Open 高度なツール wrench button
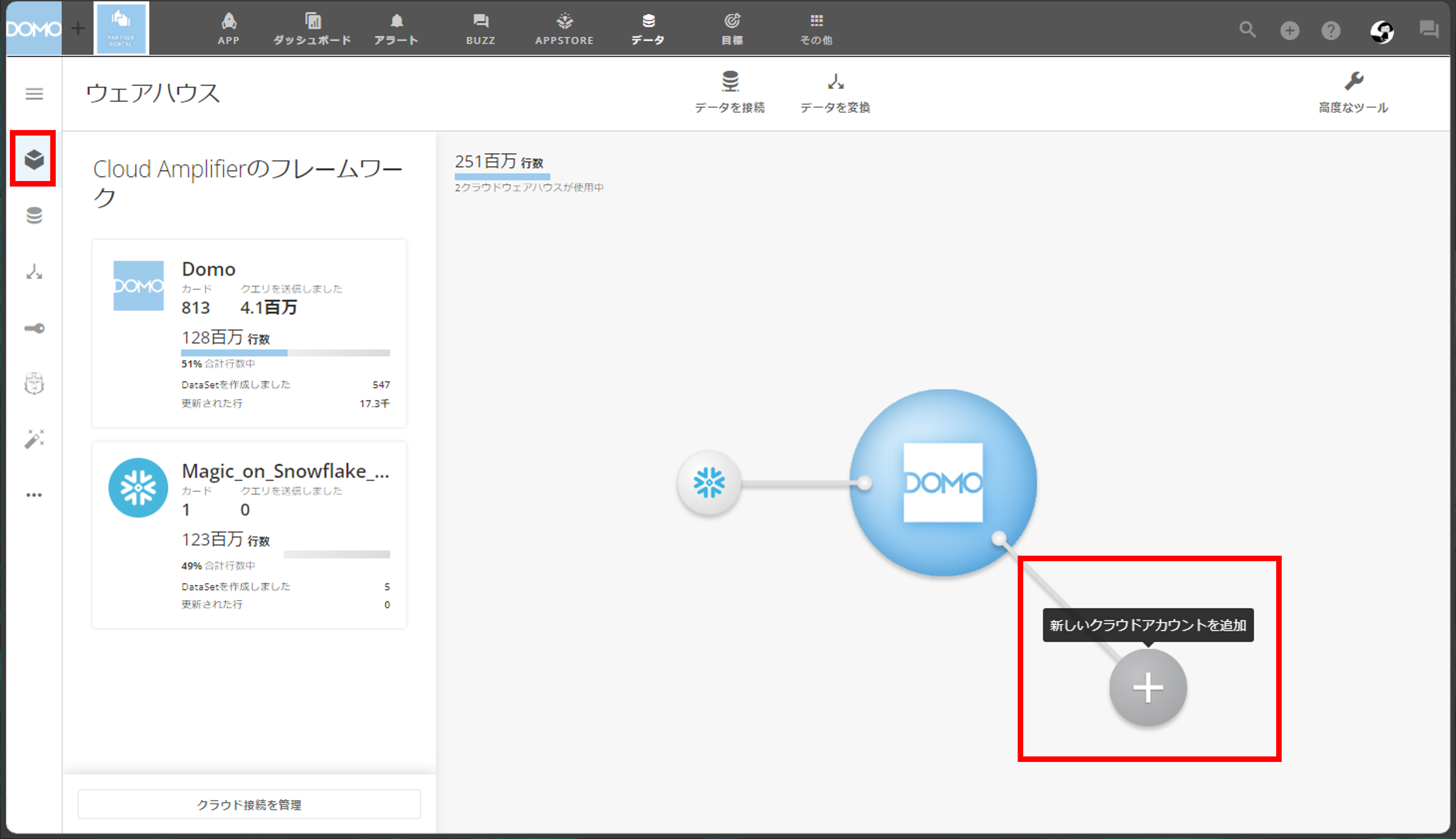Image resolution: width=1456 pixels, height=839 pixels. click(x=1354, y=92)
